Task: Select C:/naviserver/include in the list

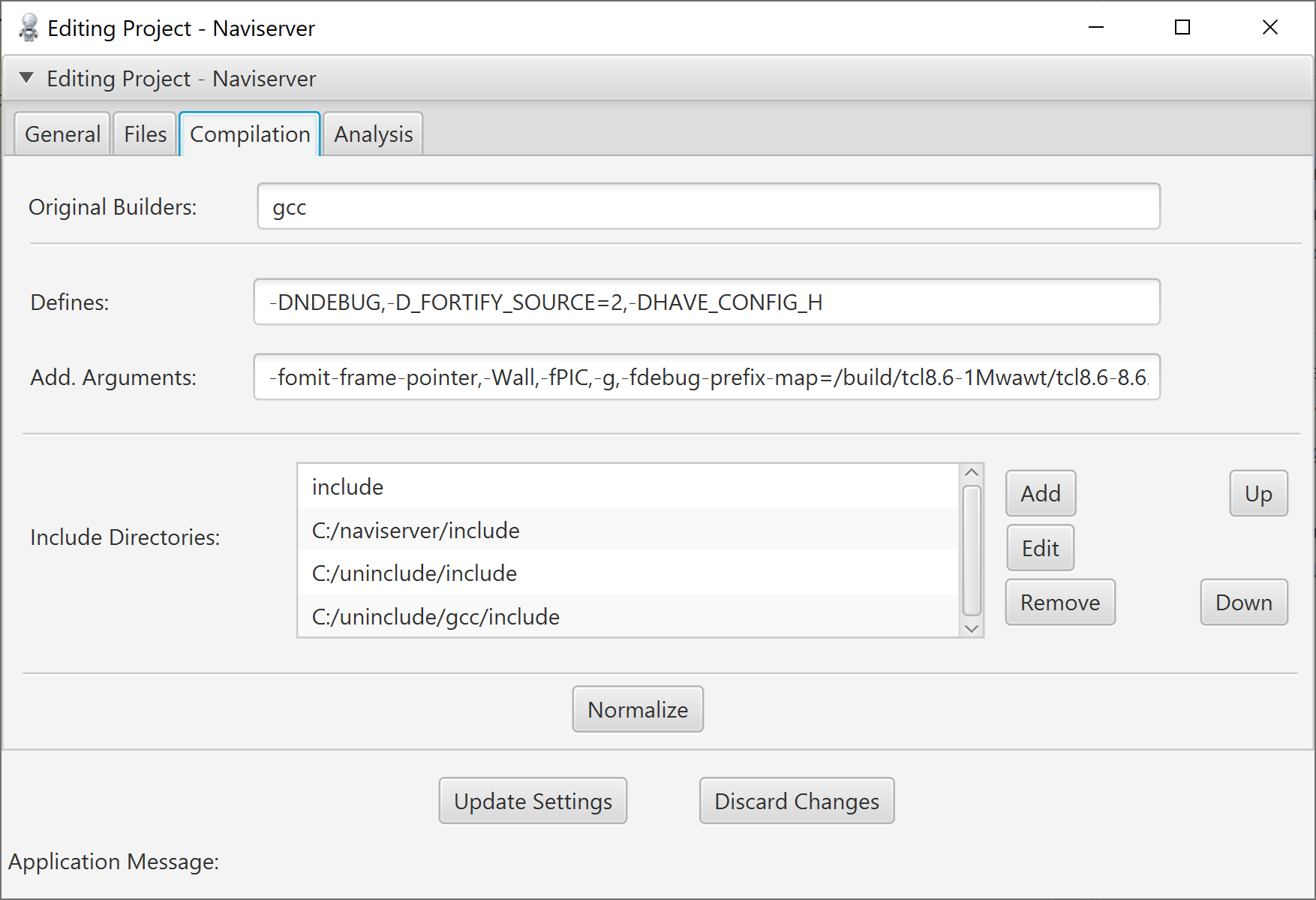Action: (x=627, y=530)
